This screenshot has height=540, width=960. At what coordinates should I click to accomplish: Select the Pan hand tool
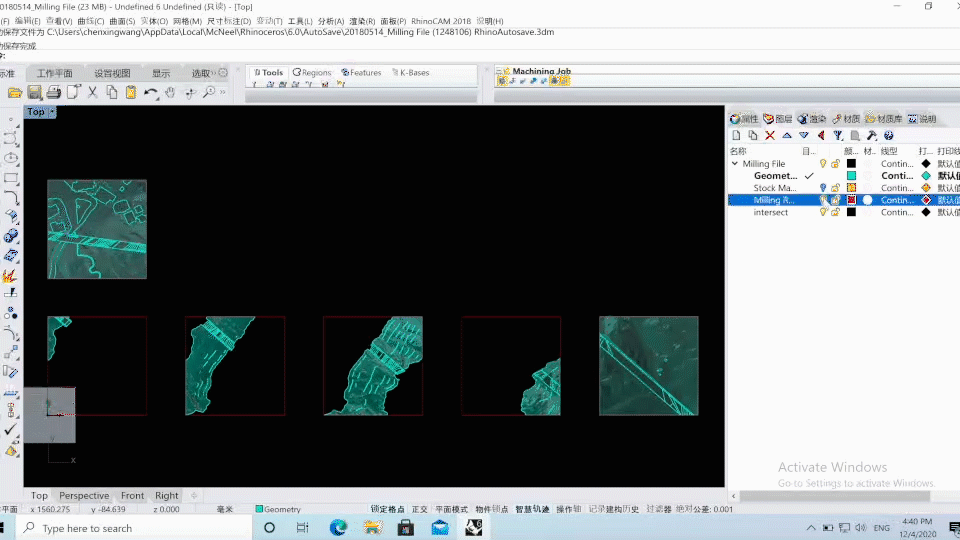click(x=170, y=92)
